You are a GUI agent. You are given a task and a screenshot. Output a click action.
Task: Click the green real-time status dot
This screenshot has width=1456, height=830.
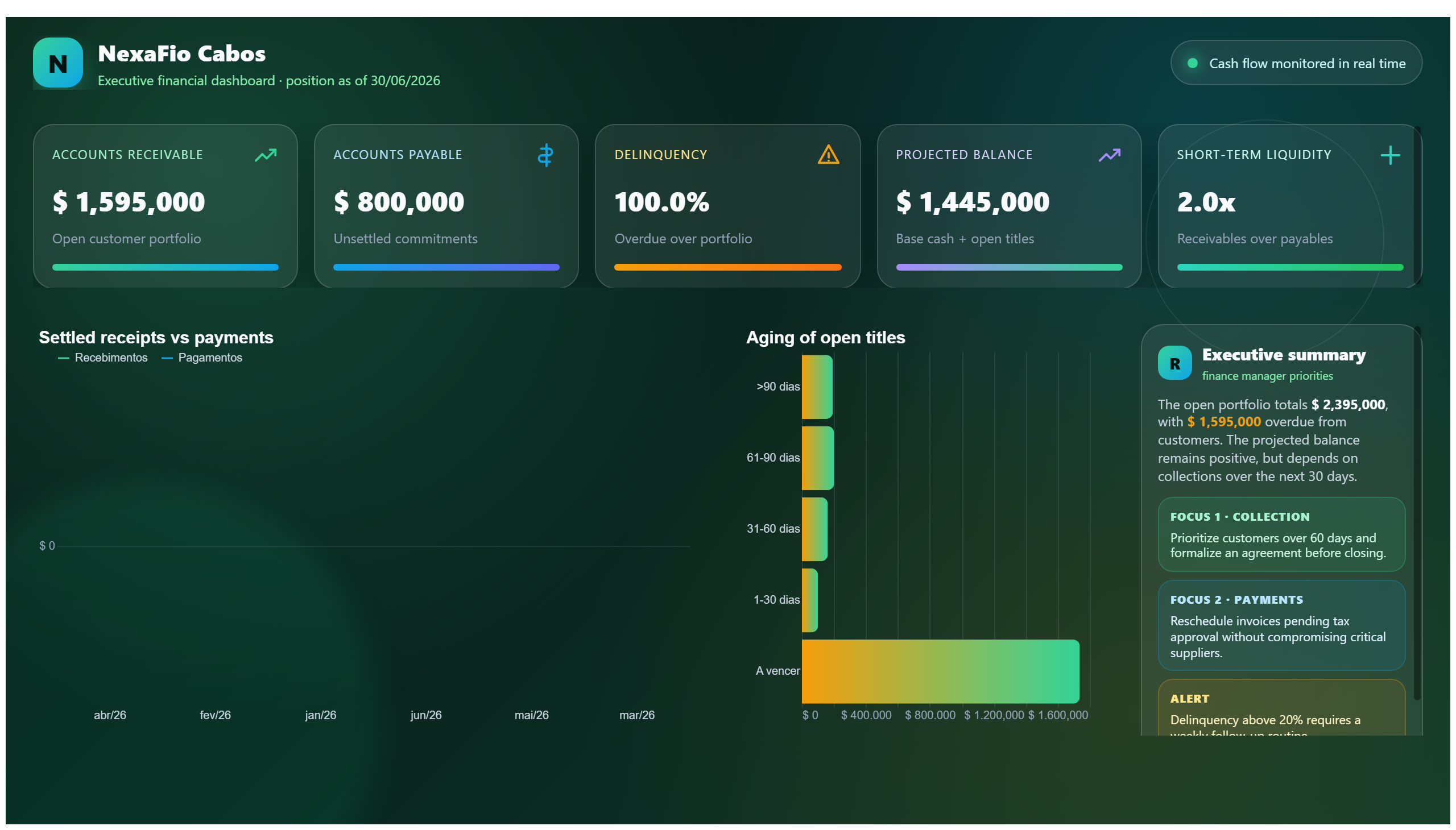click(x=1192, y=63)
